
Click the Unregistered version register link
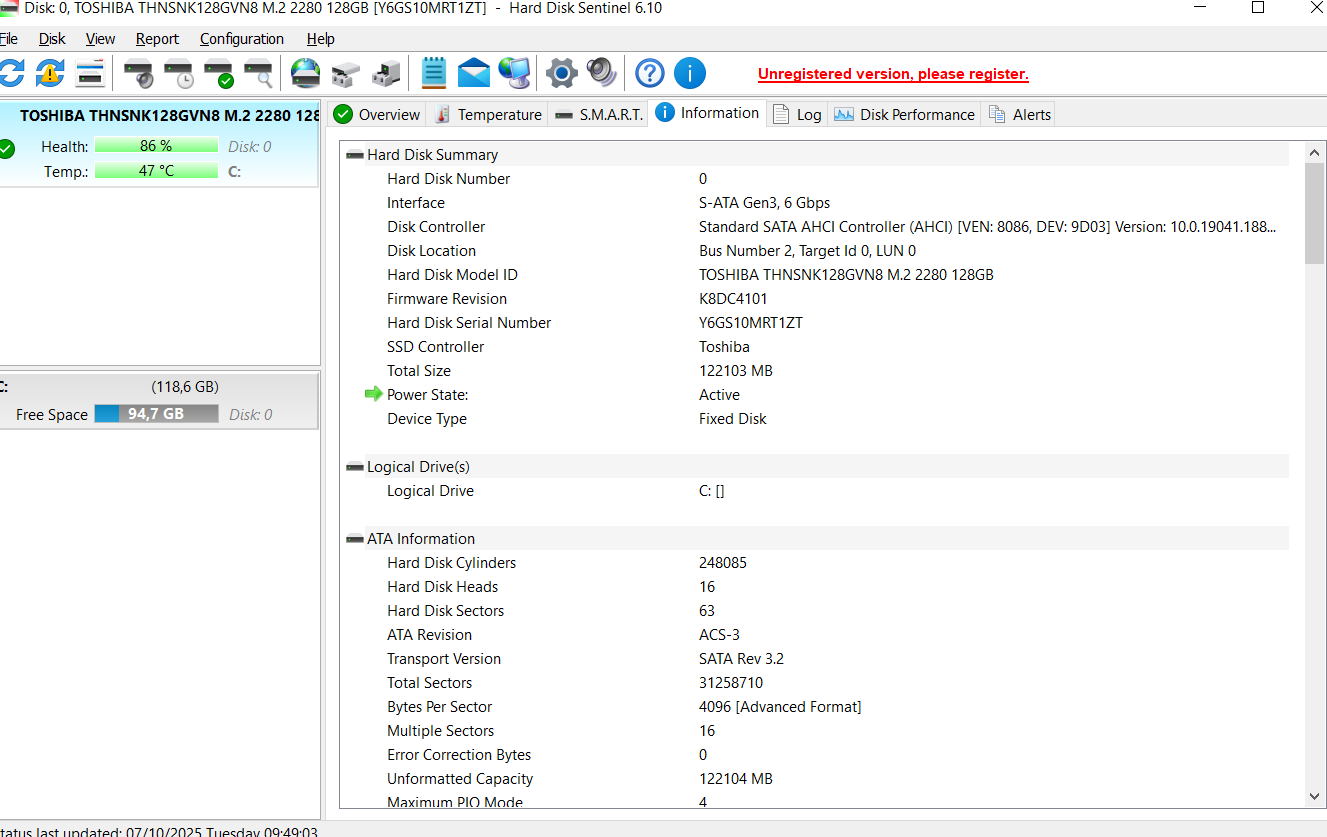893,74
